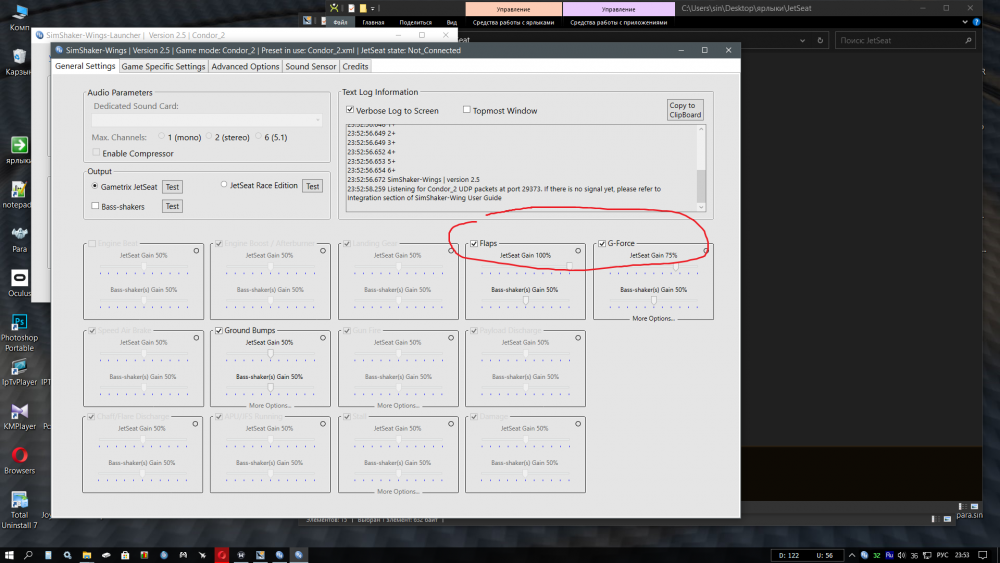Show hidden tray icons chevron
This screenshot has width=1000, height=563.
click(x=851, y=555)
